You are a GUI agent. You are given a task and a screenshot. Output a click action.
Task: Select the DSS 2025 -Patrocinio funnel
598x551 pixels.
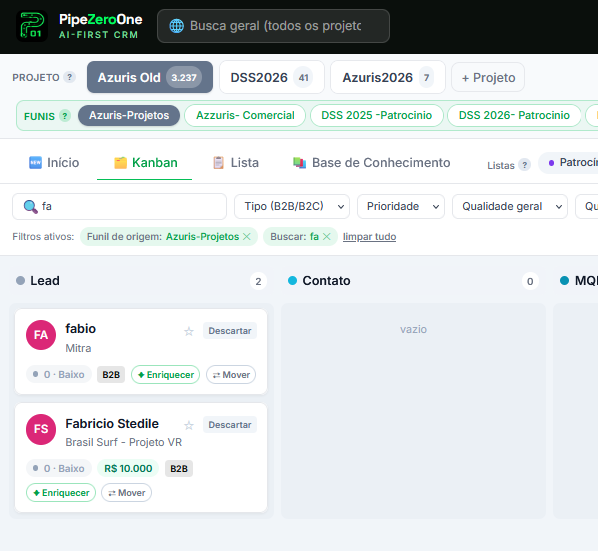click(x=377, y=115)
